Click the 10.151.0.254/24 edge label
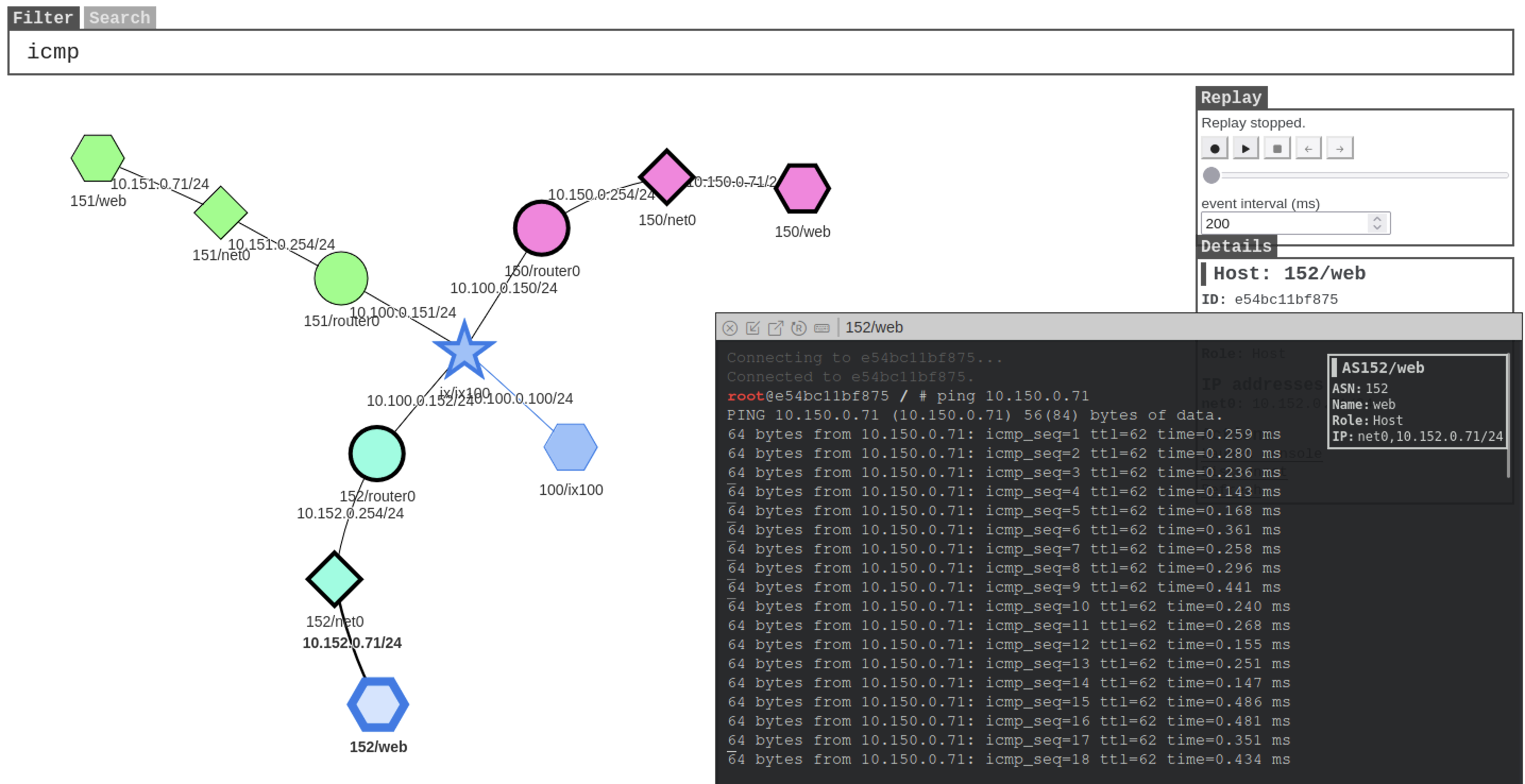Image resolution: width=1525 pixels, height=784 pixels. [281, 244]
